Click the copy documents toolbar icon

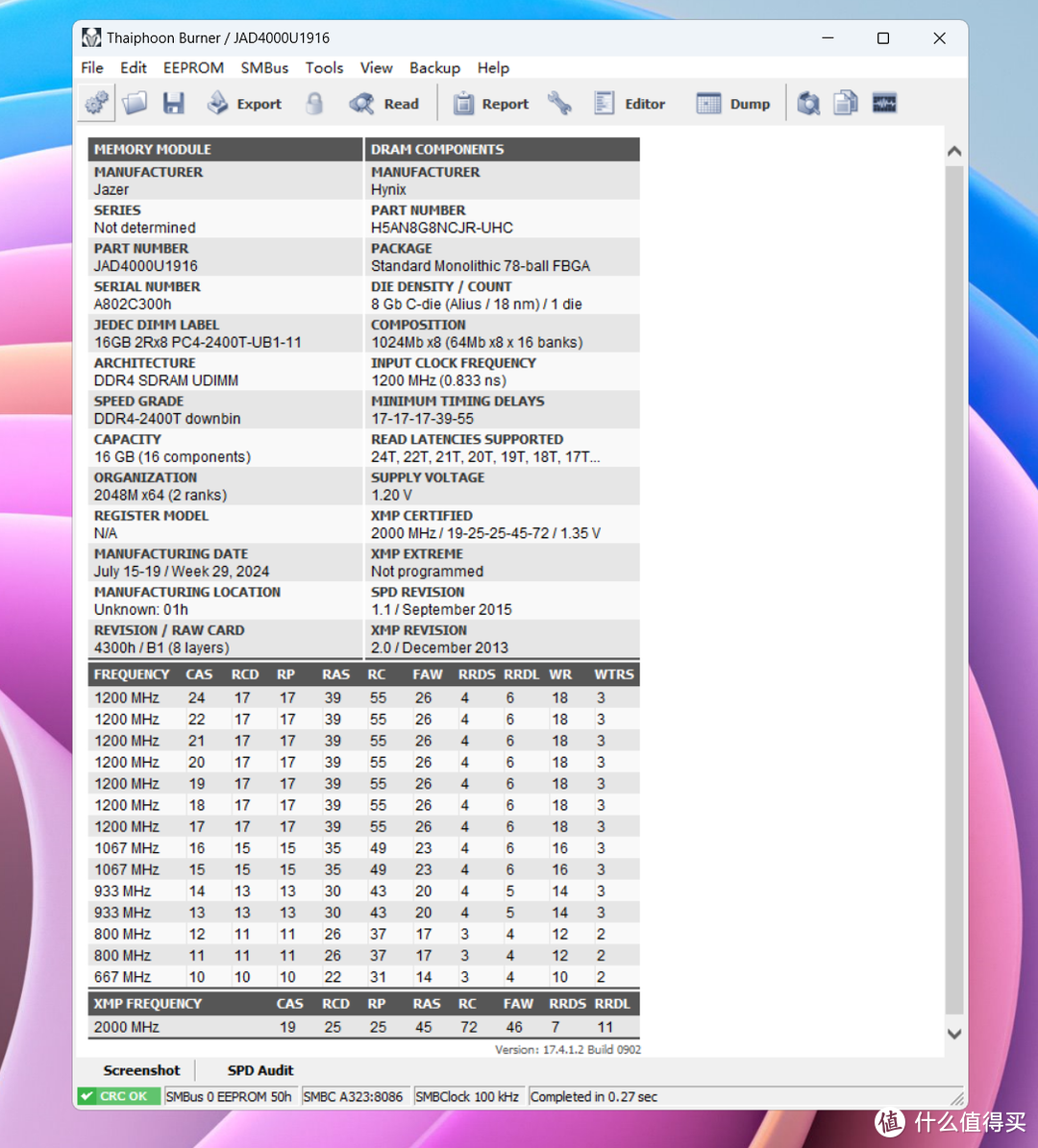[x=846, y=103]
